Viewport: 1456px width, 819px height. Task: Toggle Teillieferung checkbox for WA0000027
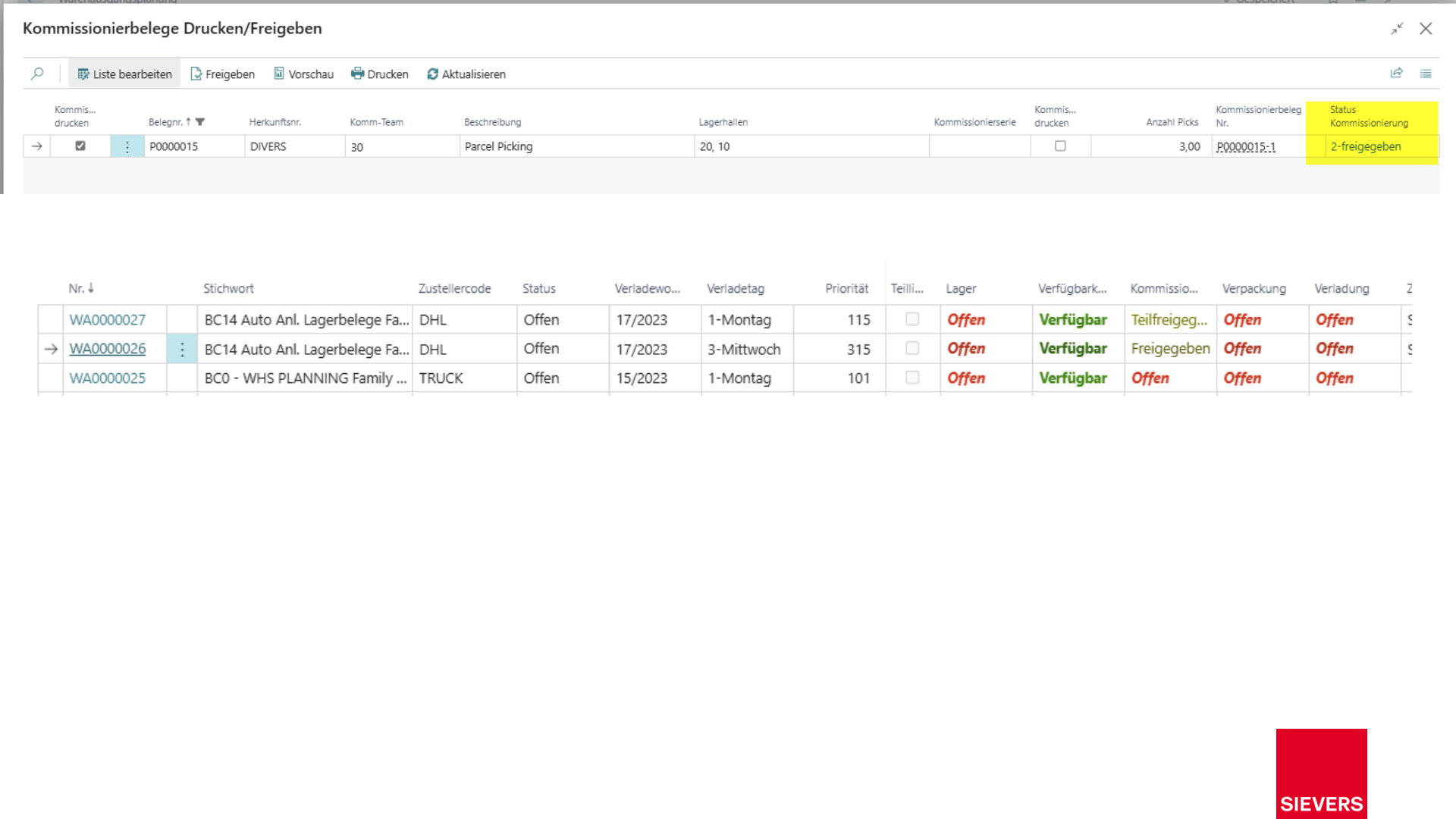click(x=912, y=319)
